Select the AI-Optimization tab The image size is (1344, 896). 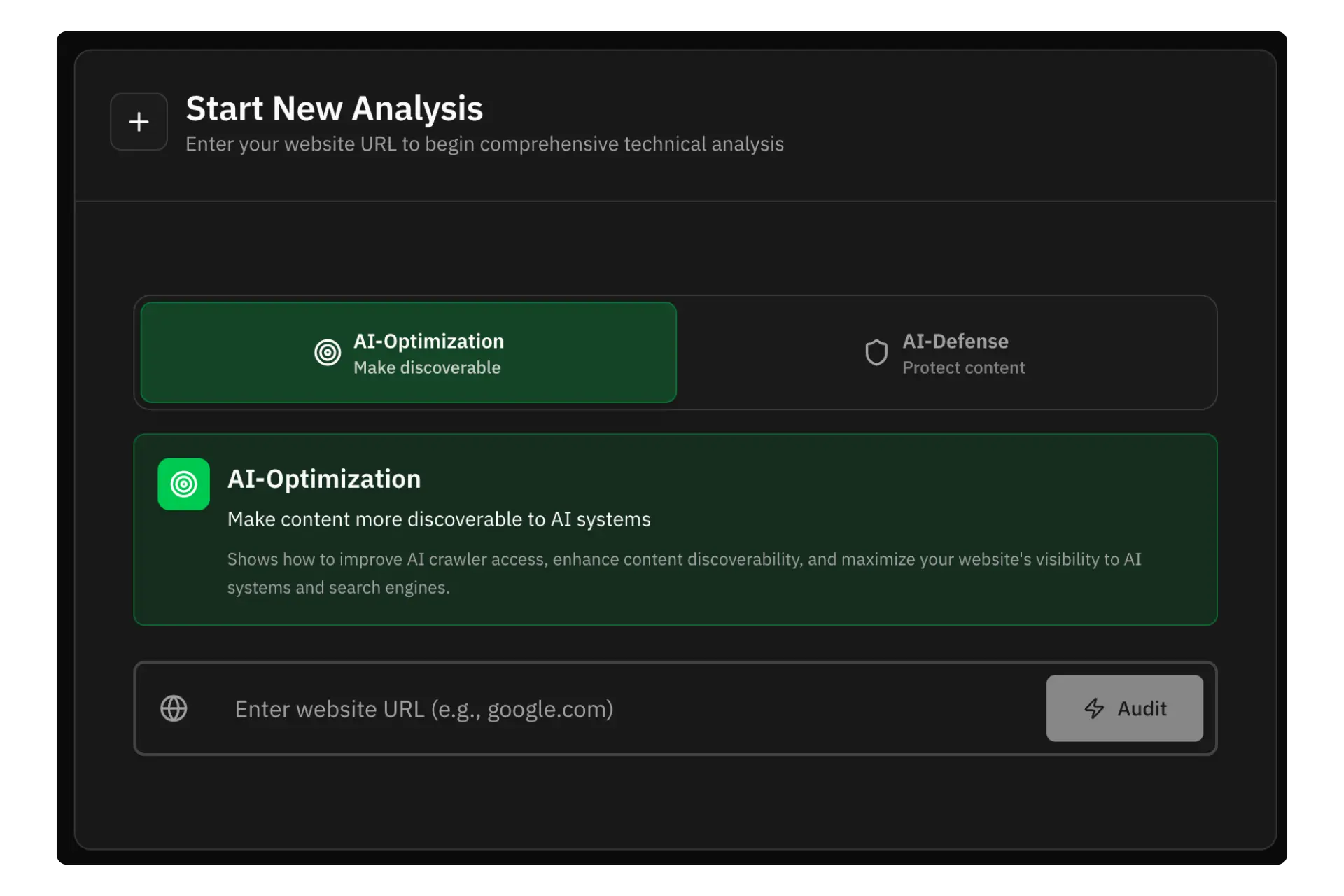click(407, 352)
